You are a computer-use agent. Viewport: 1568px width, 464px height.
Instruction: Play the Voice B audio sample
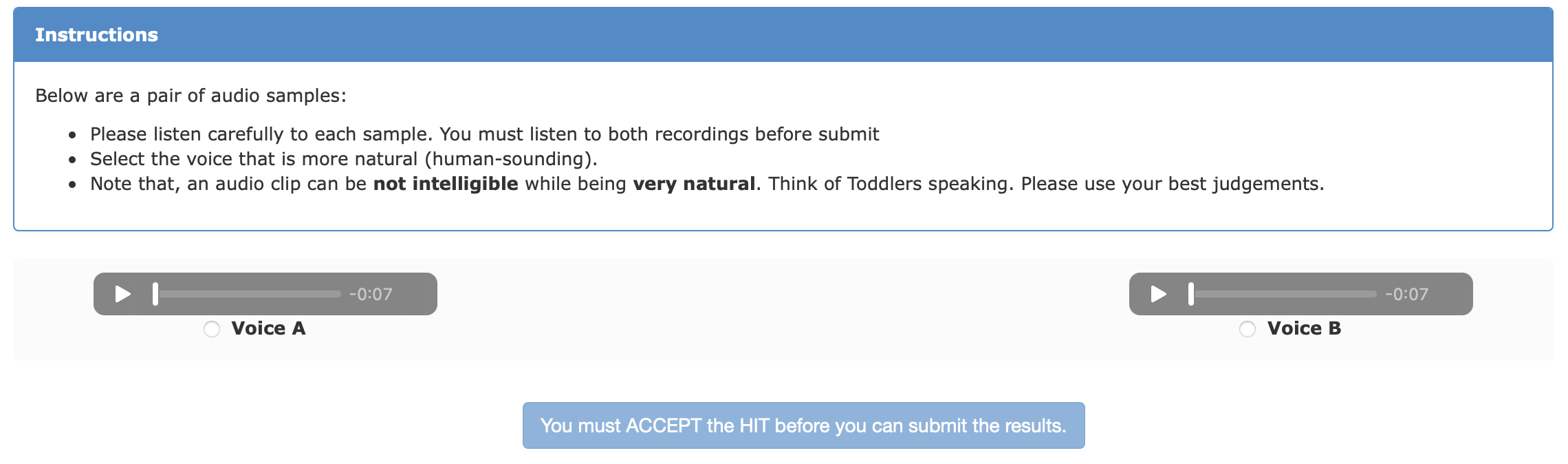tap(1158, 294)
